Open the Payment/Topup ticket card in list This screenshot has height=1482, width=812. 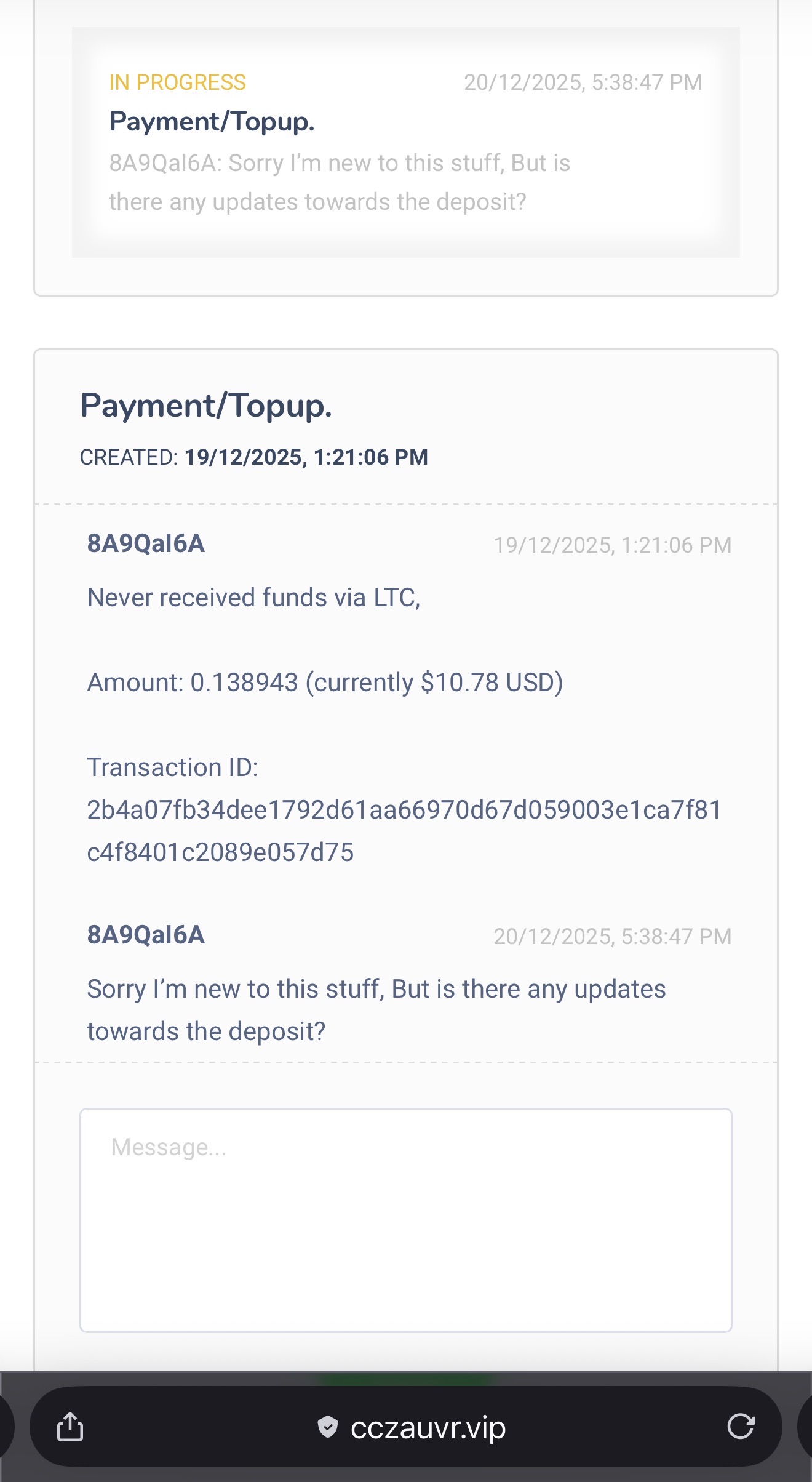(x=406, y=142)
